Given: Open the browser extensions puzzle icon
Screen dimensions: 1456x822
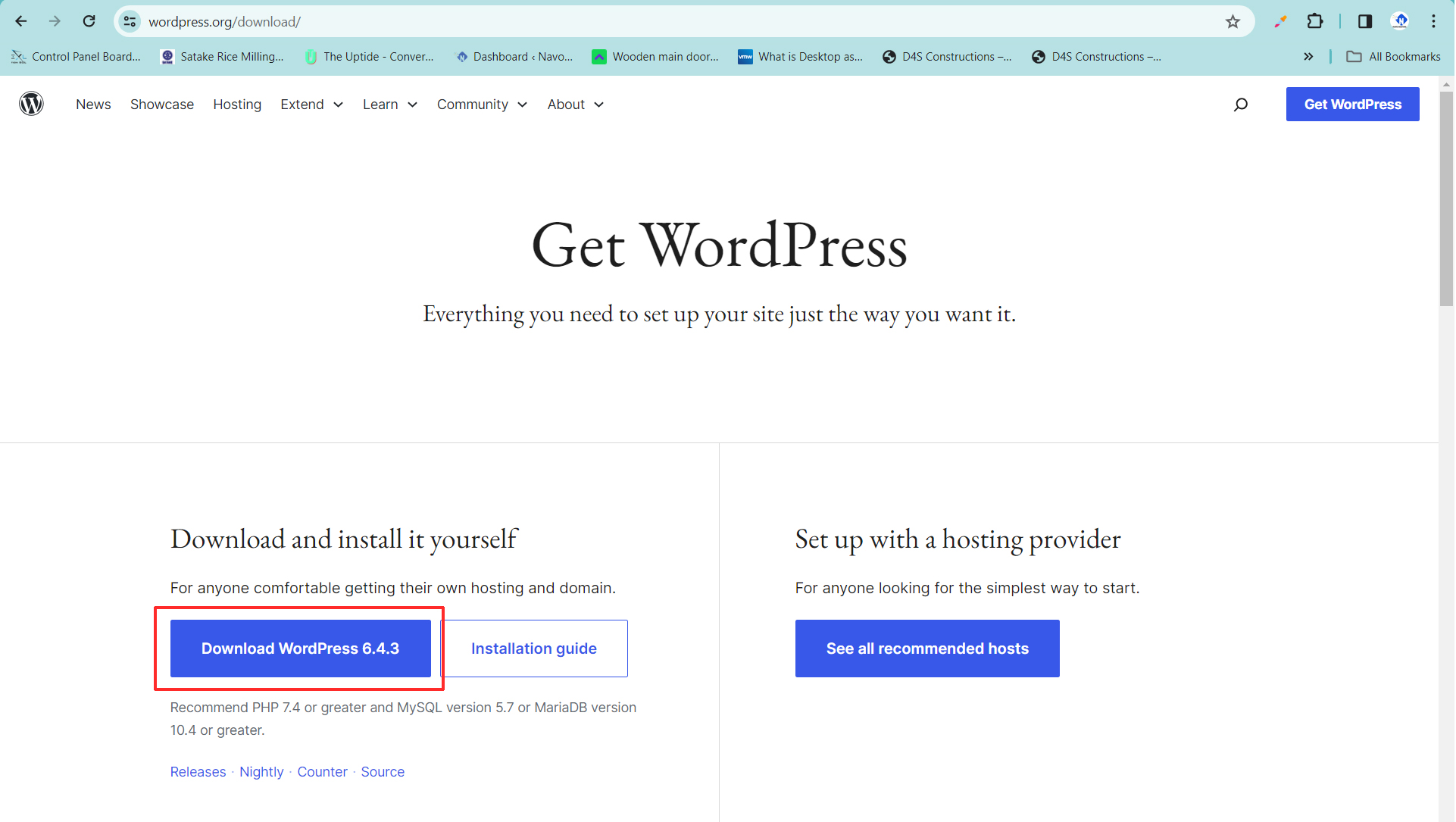Looking at the screenshot, I should (1316, 21).
